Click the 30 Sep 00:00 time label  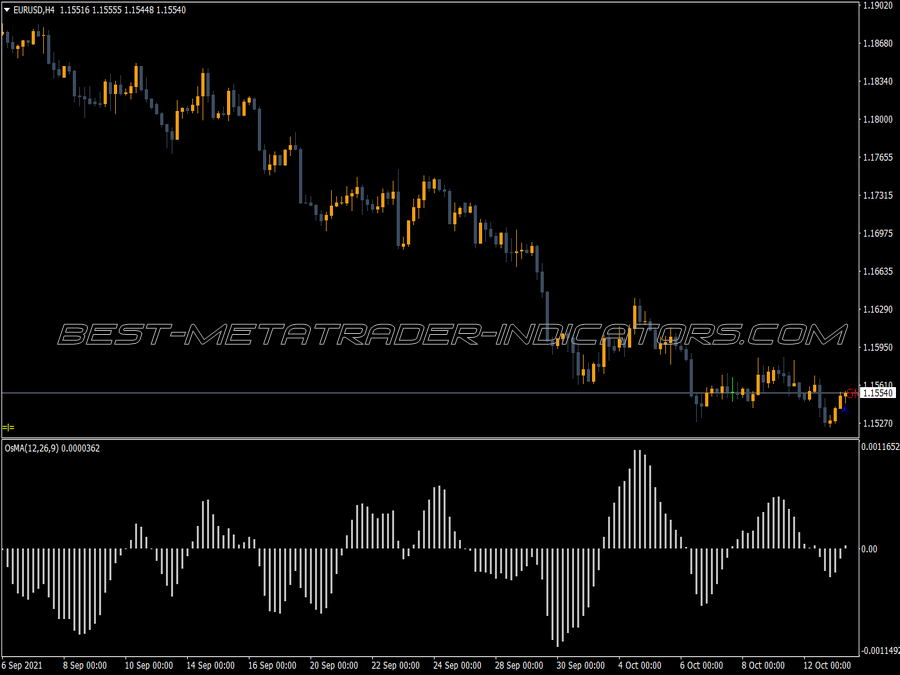click(x=580, y=665)
